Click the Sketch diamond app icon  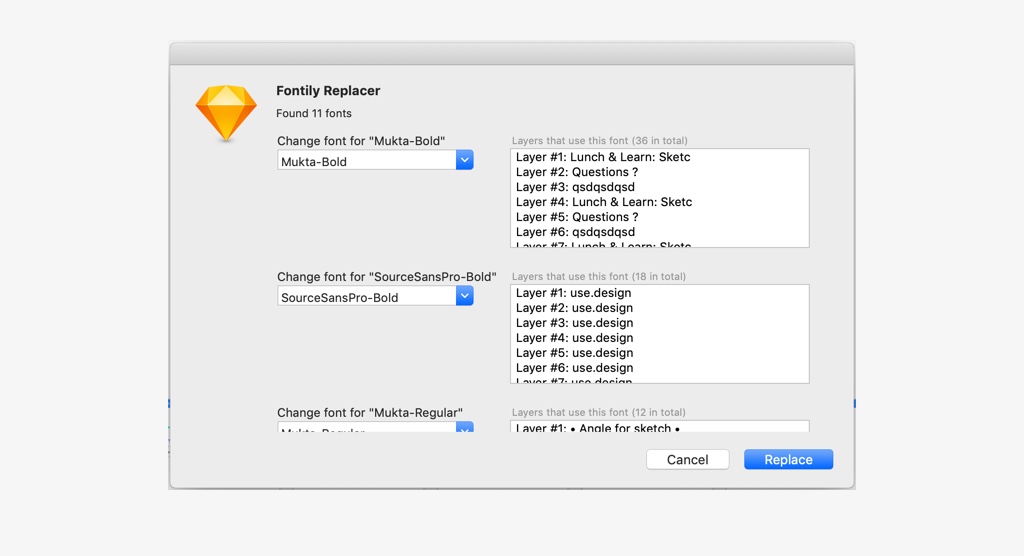[226, 113]
